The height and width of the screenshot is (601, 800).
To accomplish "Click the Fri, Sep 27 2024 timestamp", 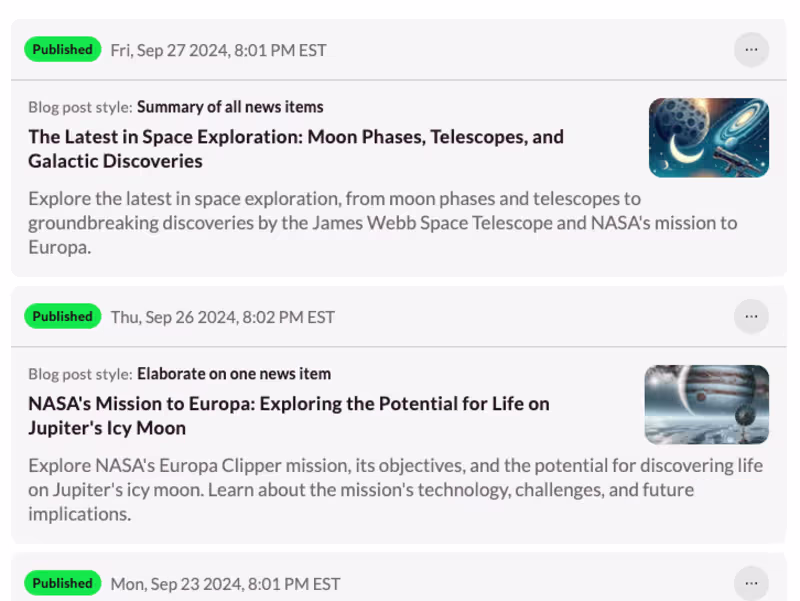I will pyautogui.click(x=218, y=50).
